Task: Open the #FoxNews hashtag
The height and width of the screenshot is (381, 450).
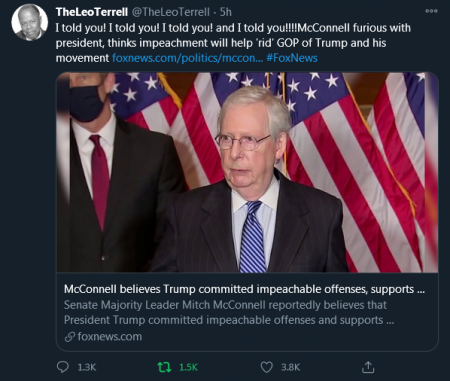Action: pyautogui.click(x=292, y=58)
